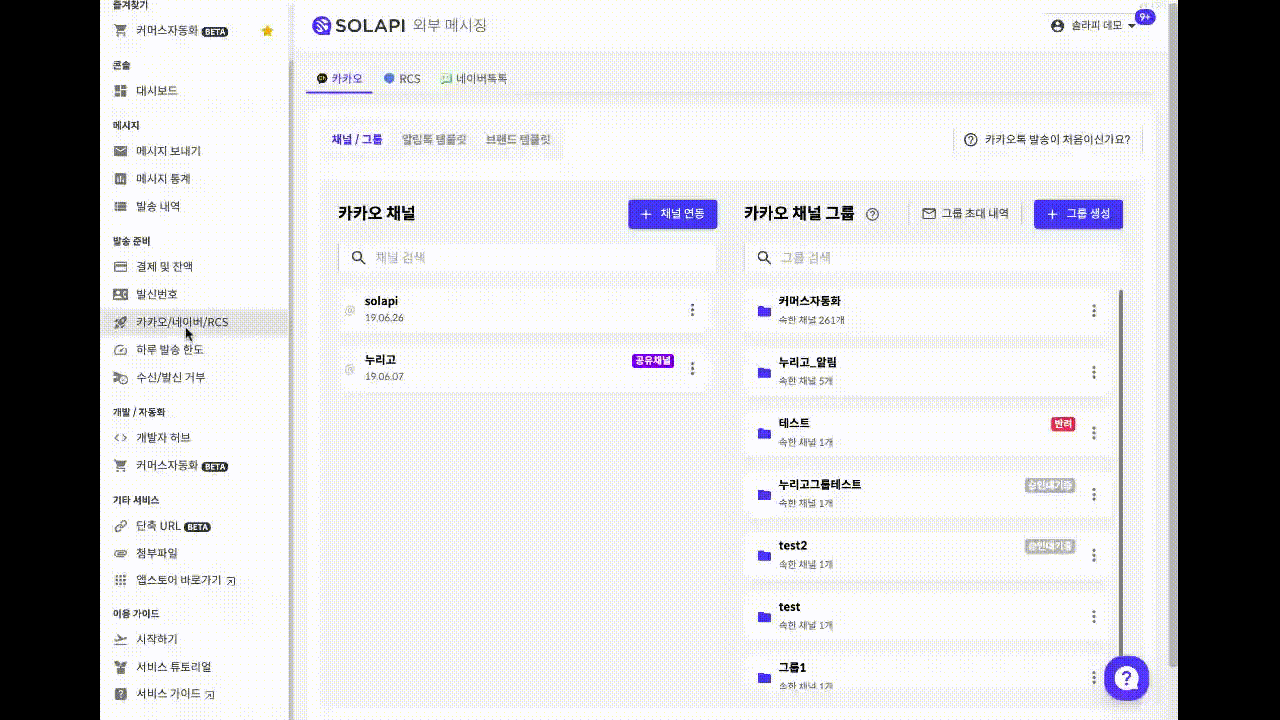Click the 채널 연동 button
1280x720 pixels.
pos(672,214)
